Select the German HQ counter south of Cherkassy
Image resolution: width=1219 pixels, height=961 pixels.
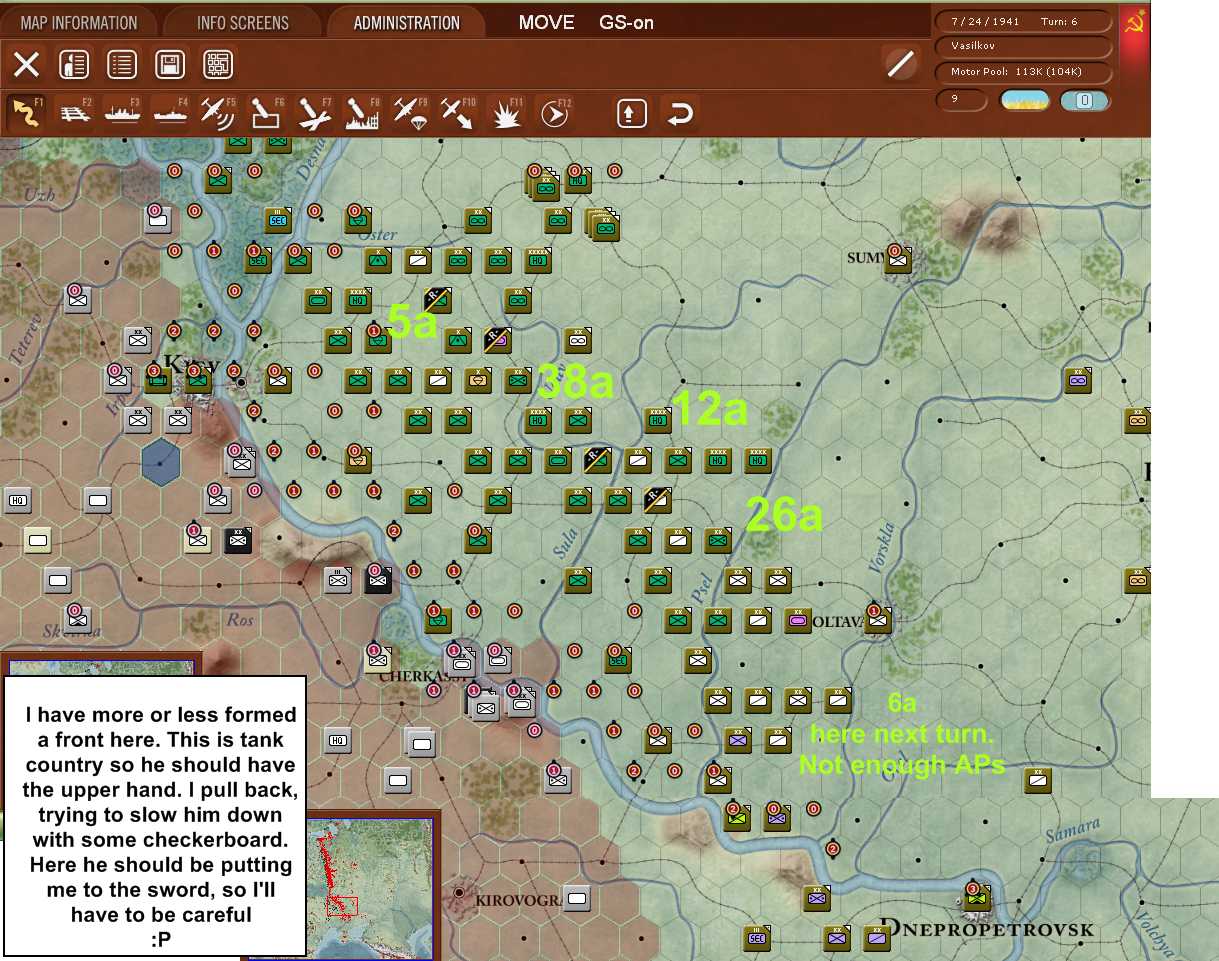338,740
